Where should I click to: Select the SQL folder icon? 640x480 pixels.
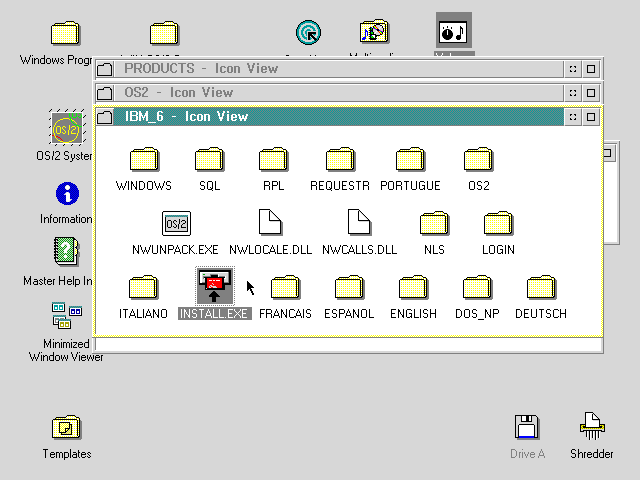click(209, 159)
